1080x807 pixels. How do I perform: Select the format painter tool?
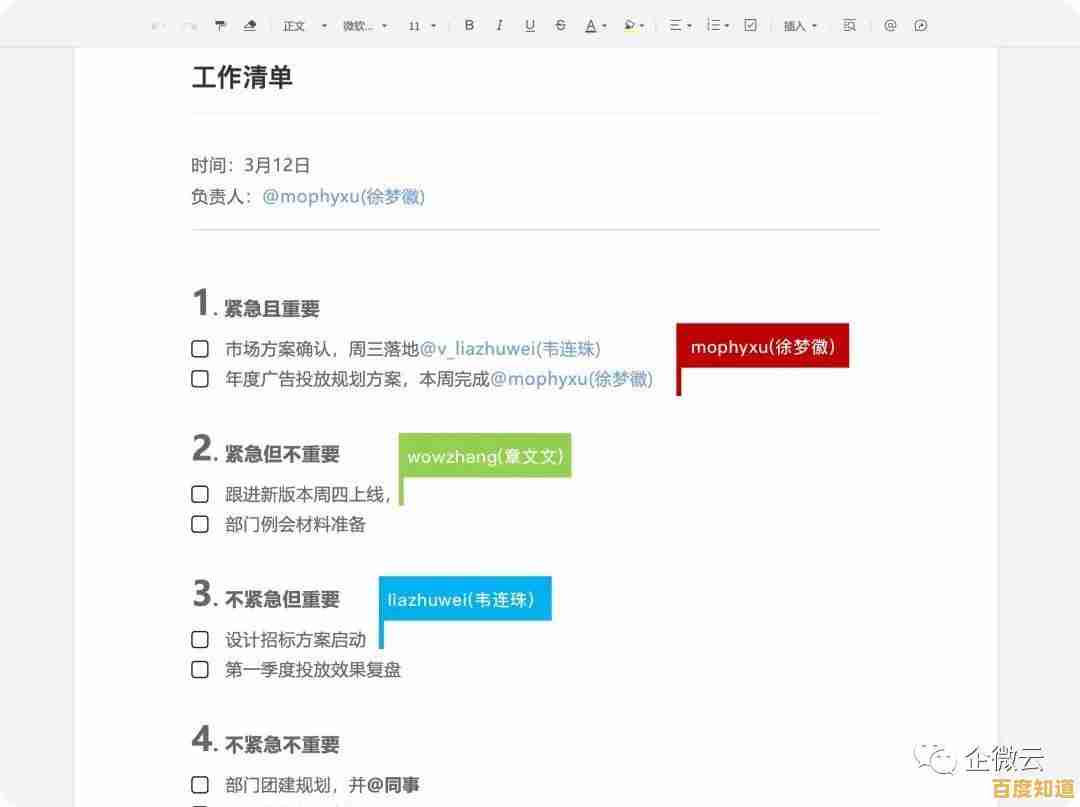pyautogui.click(x=221, y=25)
